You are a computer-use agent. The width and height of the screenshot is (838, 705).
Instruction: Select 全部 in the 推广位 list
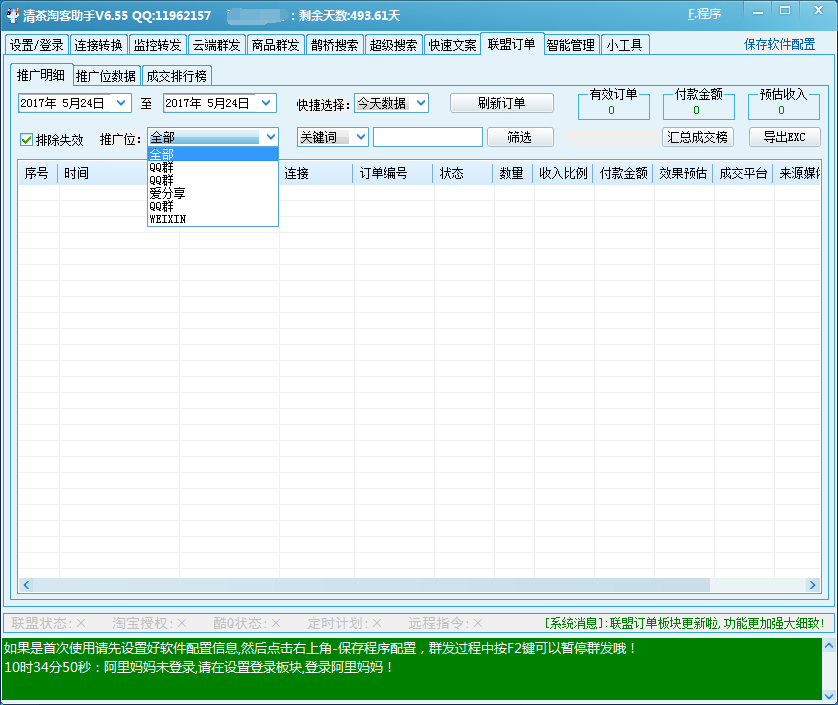point(213,154)
